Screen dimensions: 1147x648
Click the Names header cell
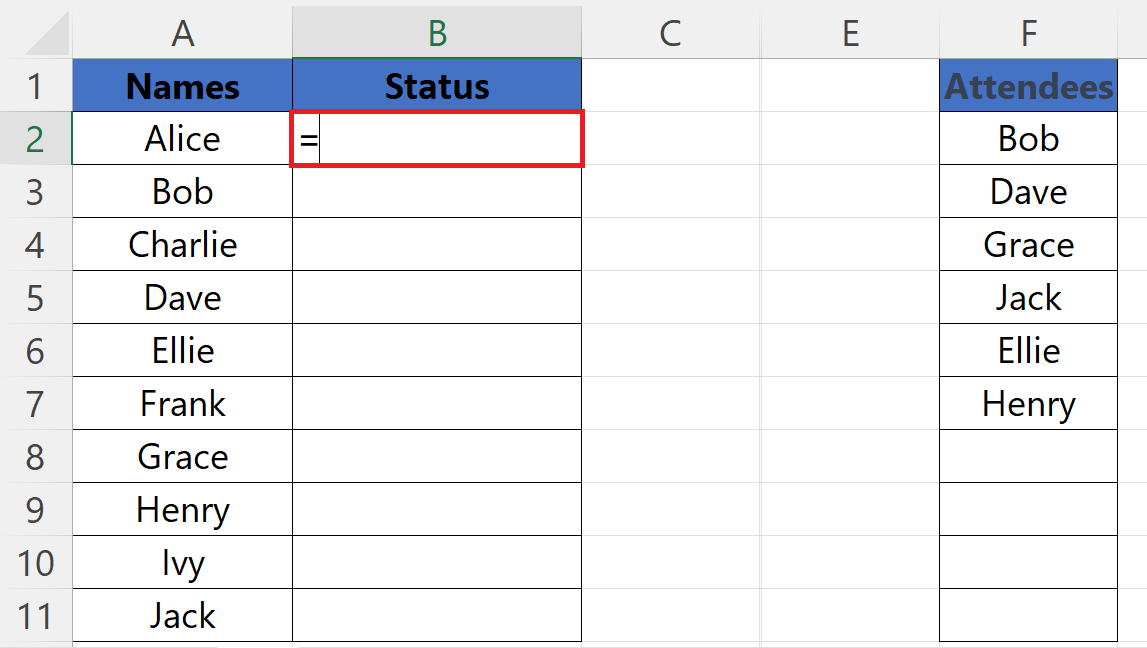[181, 86]
